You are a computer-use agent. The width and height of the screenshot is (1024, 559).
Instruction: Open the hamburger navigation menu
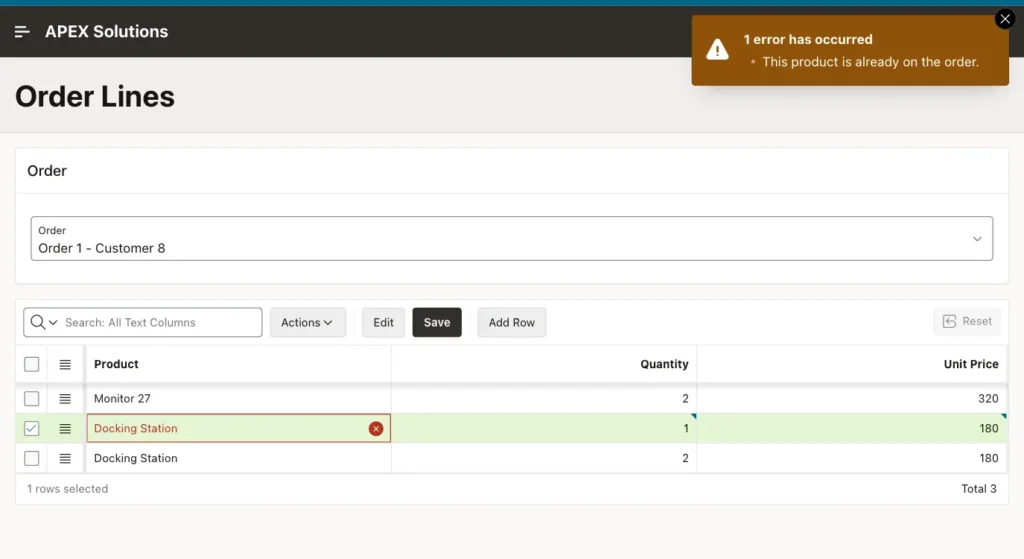coord(22,31)
